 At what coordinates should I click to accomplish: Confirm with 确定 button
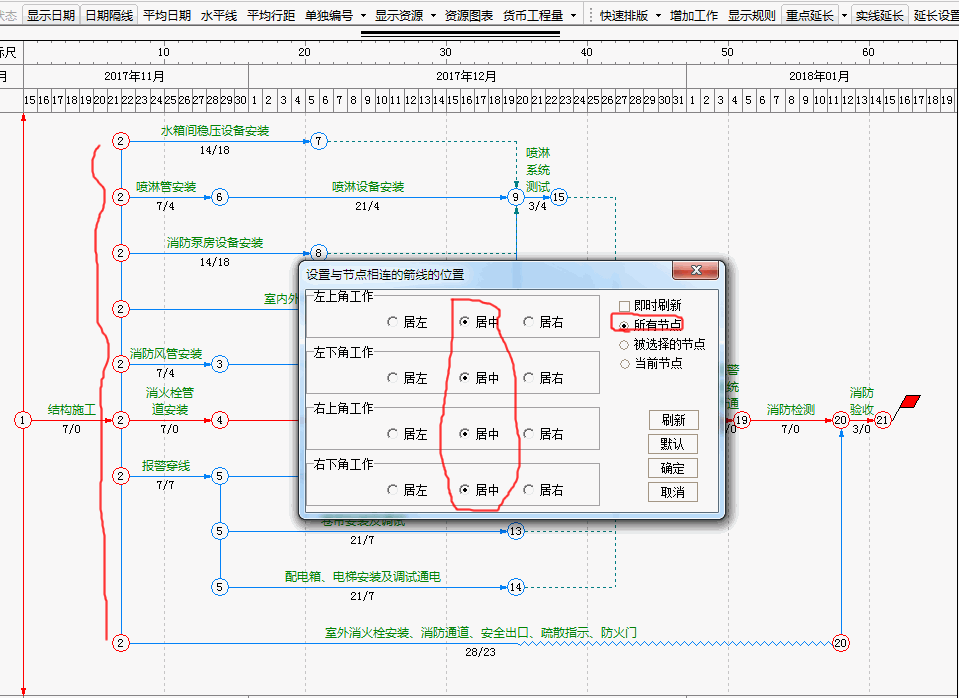click(673, 468)
